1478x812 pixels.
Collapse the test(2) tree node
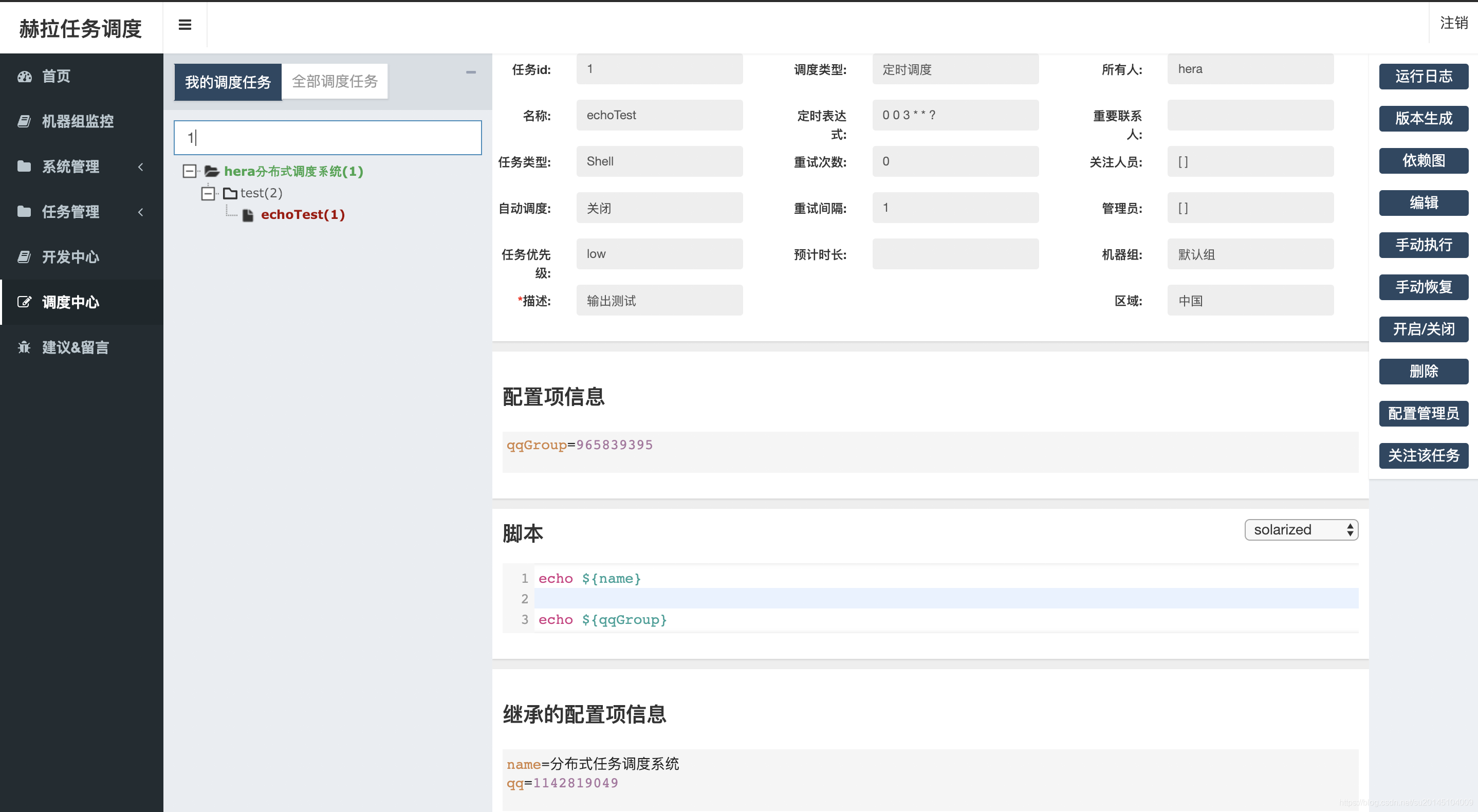208,193
